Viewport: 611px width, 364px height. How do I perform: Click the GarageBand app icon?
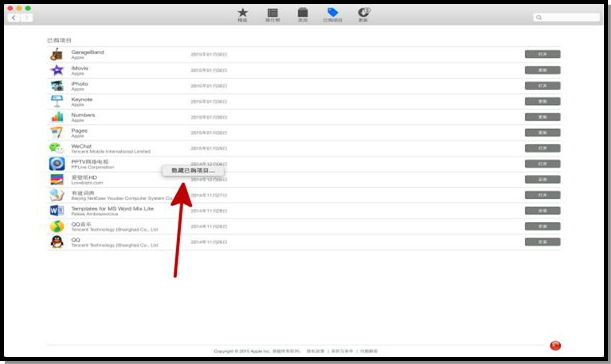point(57,54)
